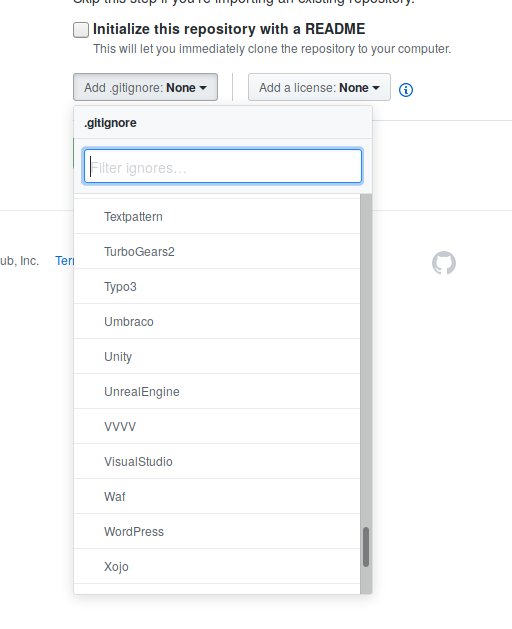Viewport: 512px width, 629px height.
Task: Select TurboGears2 gitignore template
Action: coord(217,252)
